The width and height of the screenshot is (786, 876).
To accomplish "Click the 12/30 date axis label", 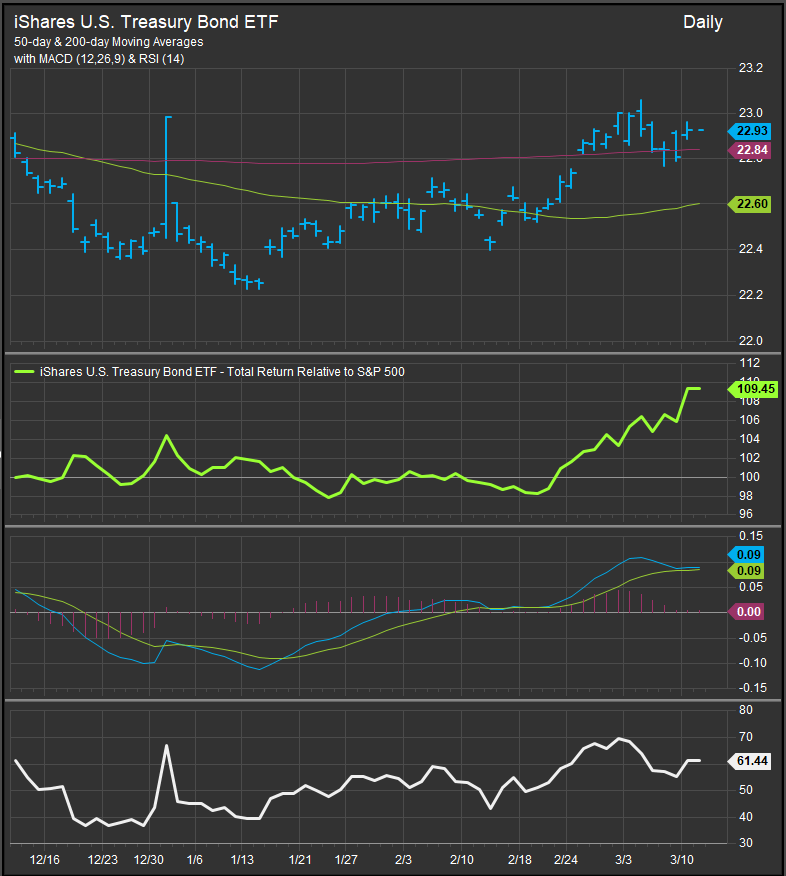I will pyautogui.click(x=149, y=859).
